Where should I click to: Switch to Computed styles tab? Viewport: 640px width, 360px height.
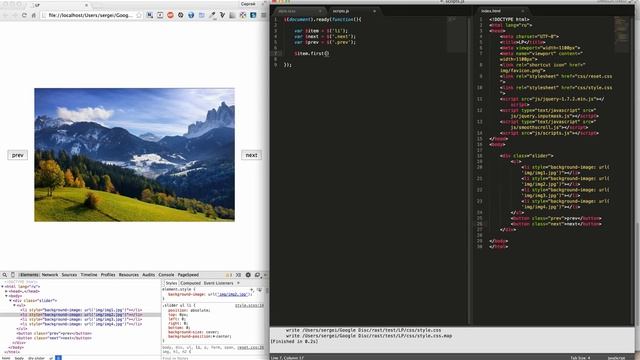(x=190, y=283)
